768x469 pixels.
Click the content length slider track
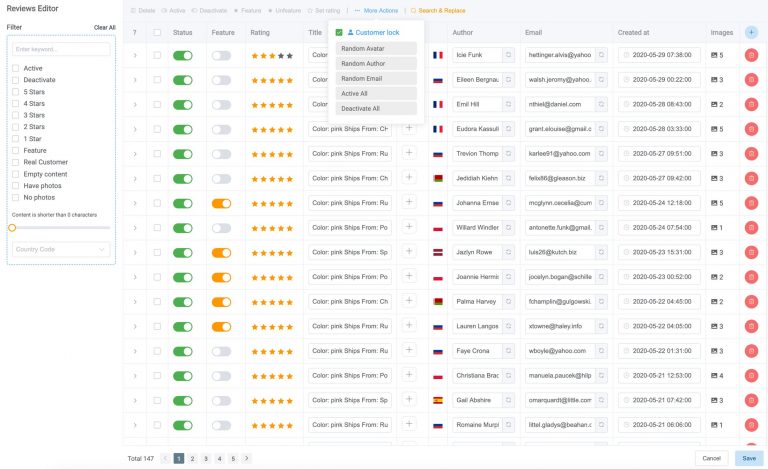click(x=61, y=228)
